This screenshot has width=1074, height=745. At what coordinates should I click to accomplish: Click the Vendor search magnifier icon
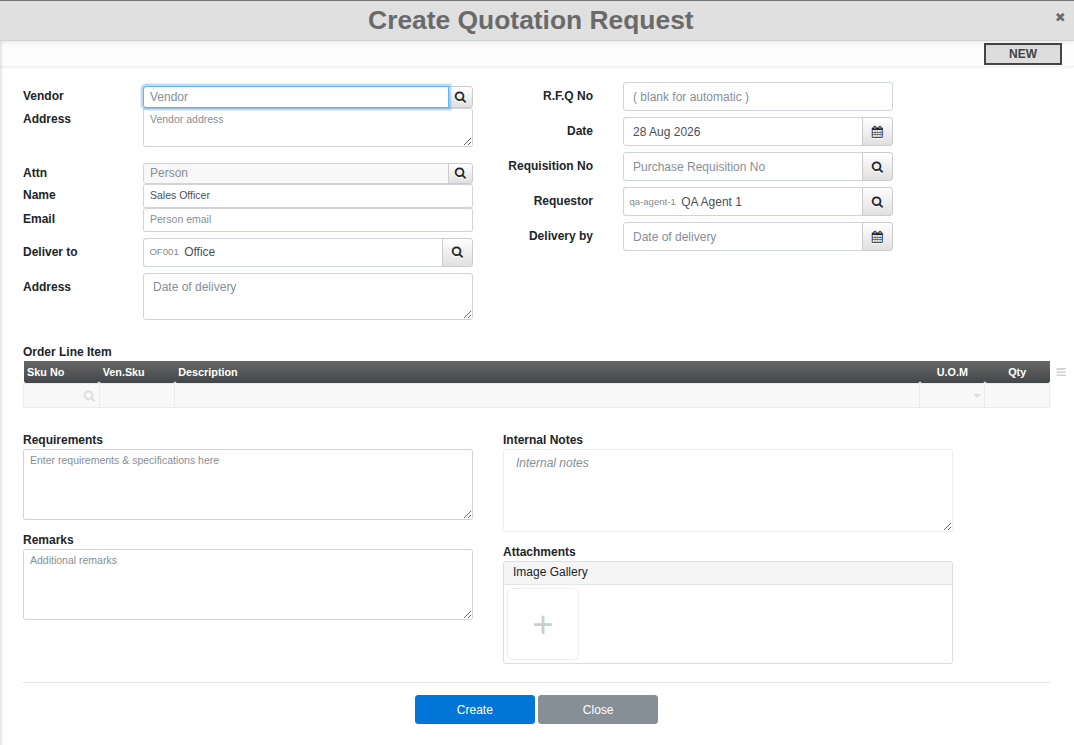tap(461, 97)
